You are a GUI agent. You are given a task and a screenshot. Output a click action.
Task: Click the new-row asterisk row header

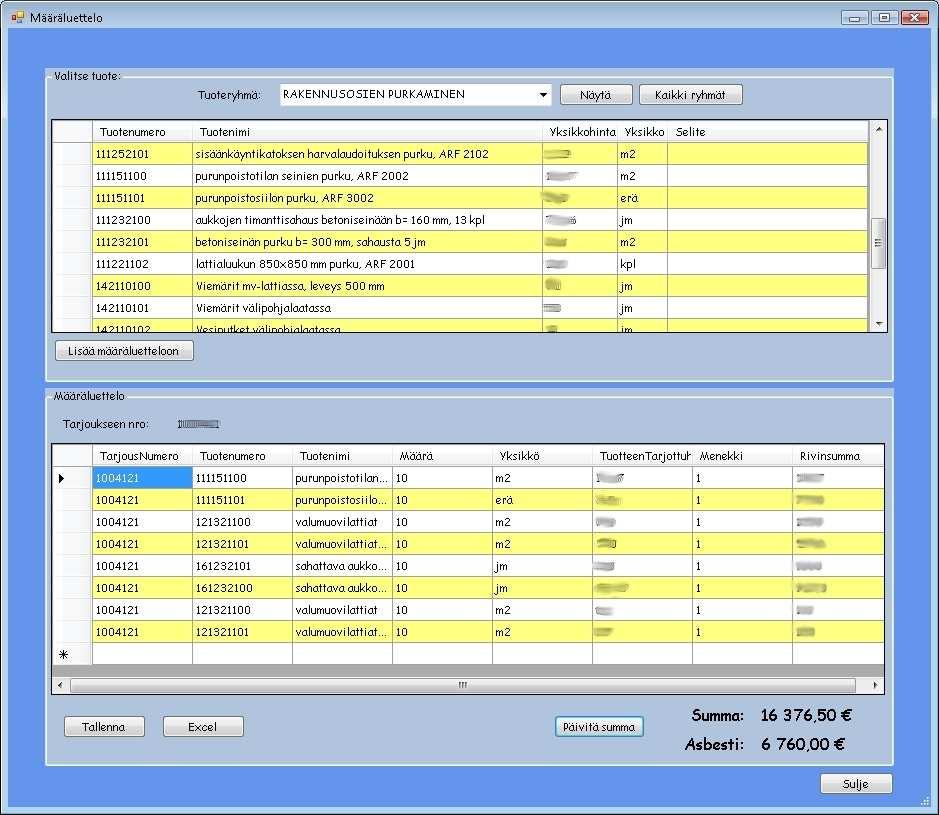(x=72, y=655)
